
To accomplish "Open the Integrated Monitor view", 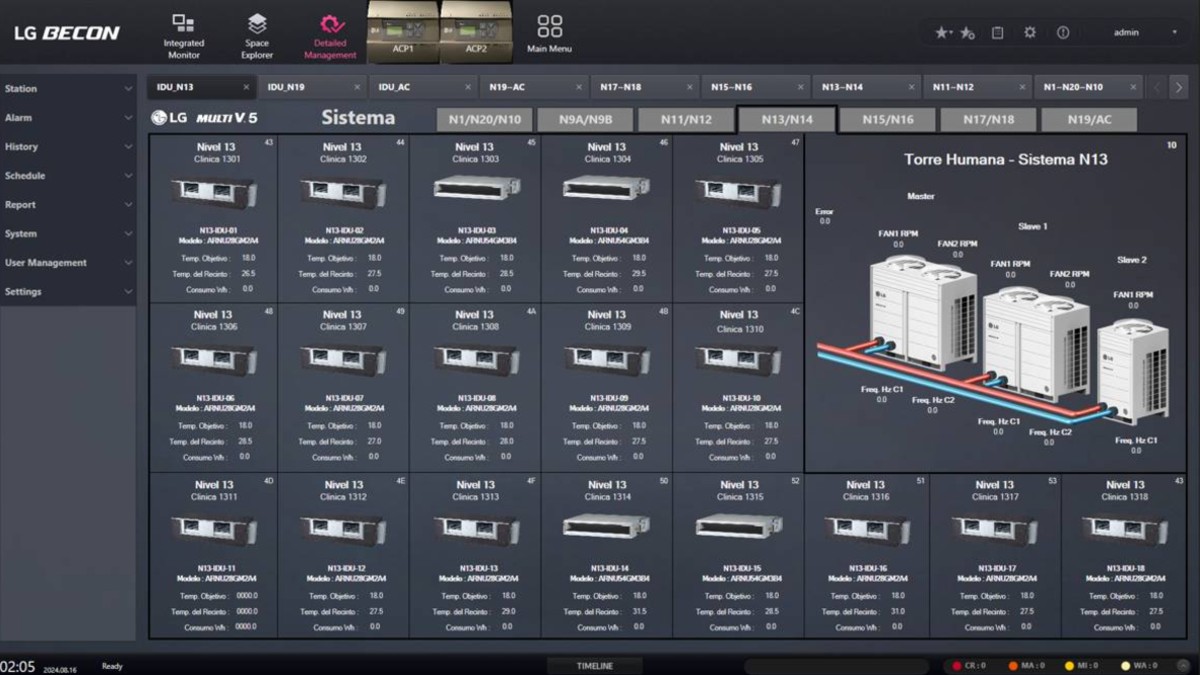I will point(184,35).
